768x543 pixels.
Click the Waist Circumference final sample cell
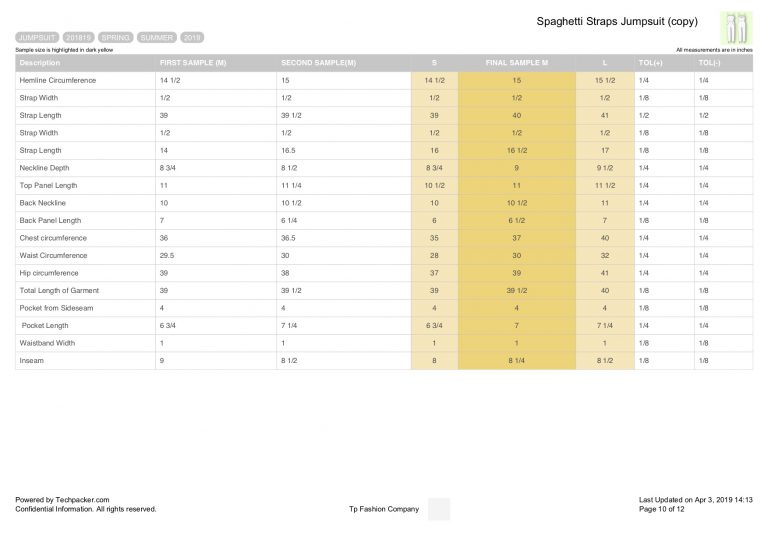pyautogui.click(x=517, y=256)
